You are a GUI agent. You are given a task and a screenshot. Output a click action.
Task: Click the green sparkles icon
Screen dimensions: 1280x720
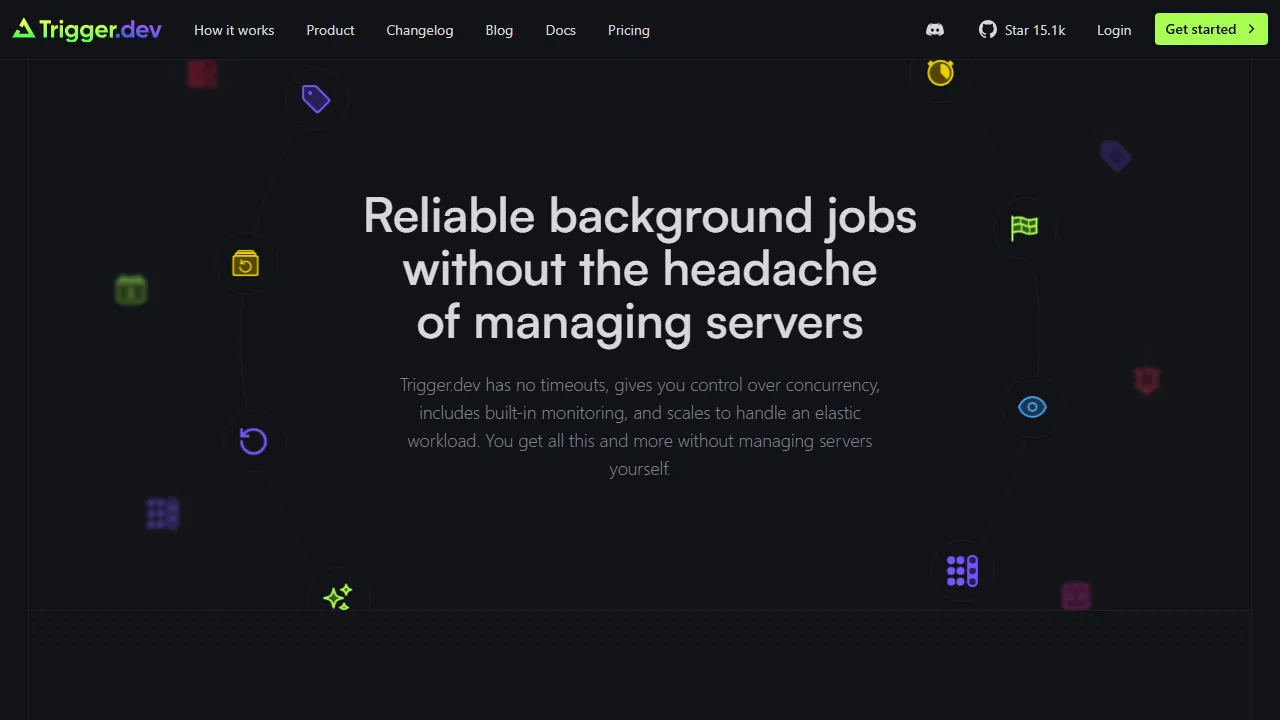(x=338, y=597)
